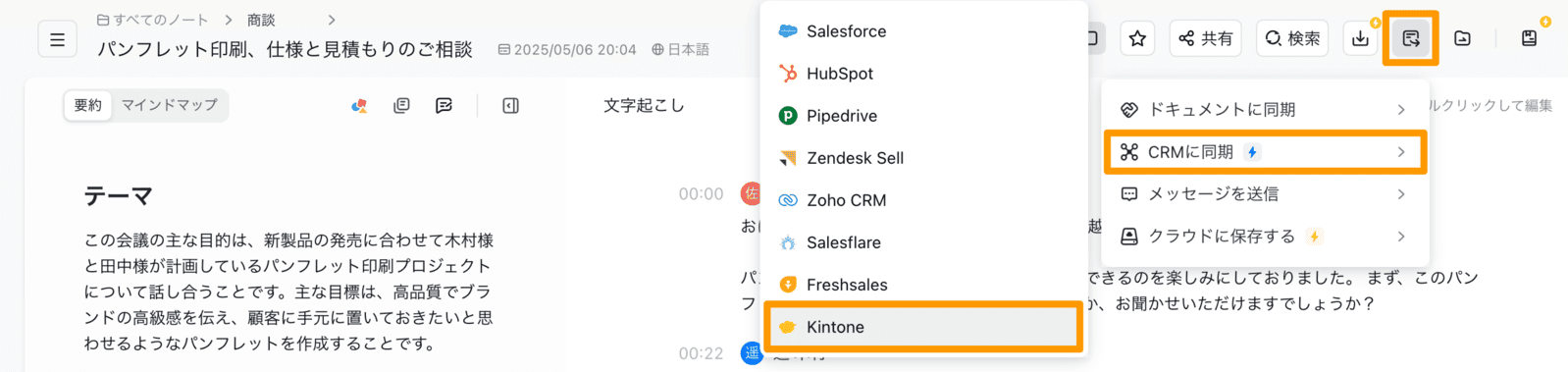Click the download export icon

pos(1360,38)
